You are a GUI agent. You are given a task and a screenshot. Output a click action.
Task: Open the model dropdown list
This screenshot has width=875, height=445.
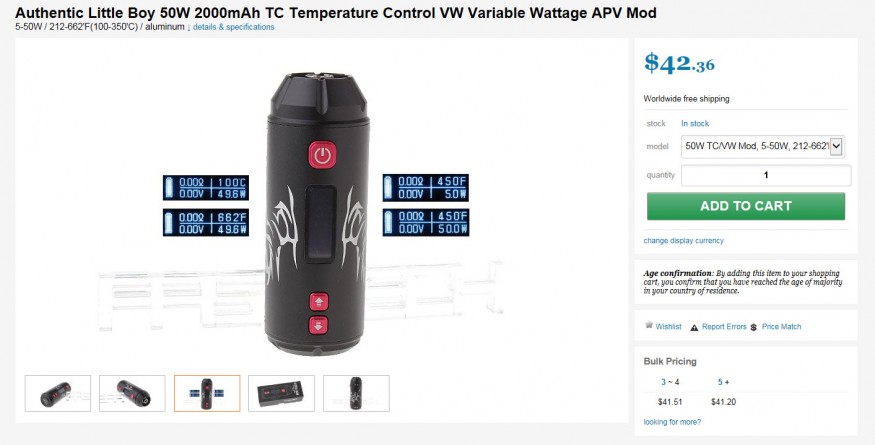[762, 147]
